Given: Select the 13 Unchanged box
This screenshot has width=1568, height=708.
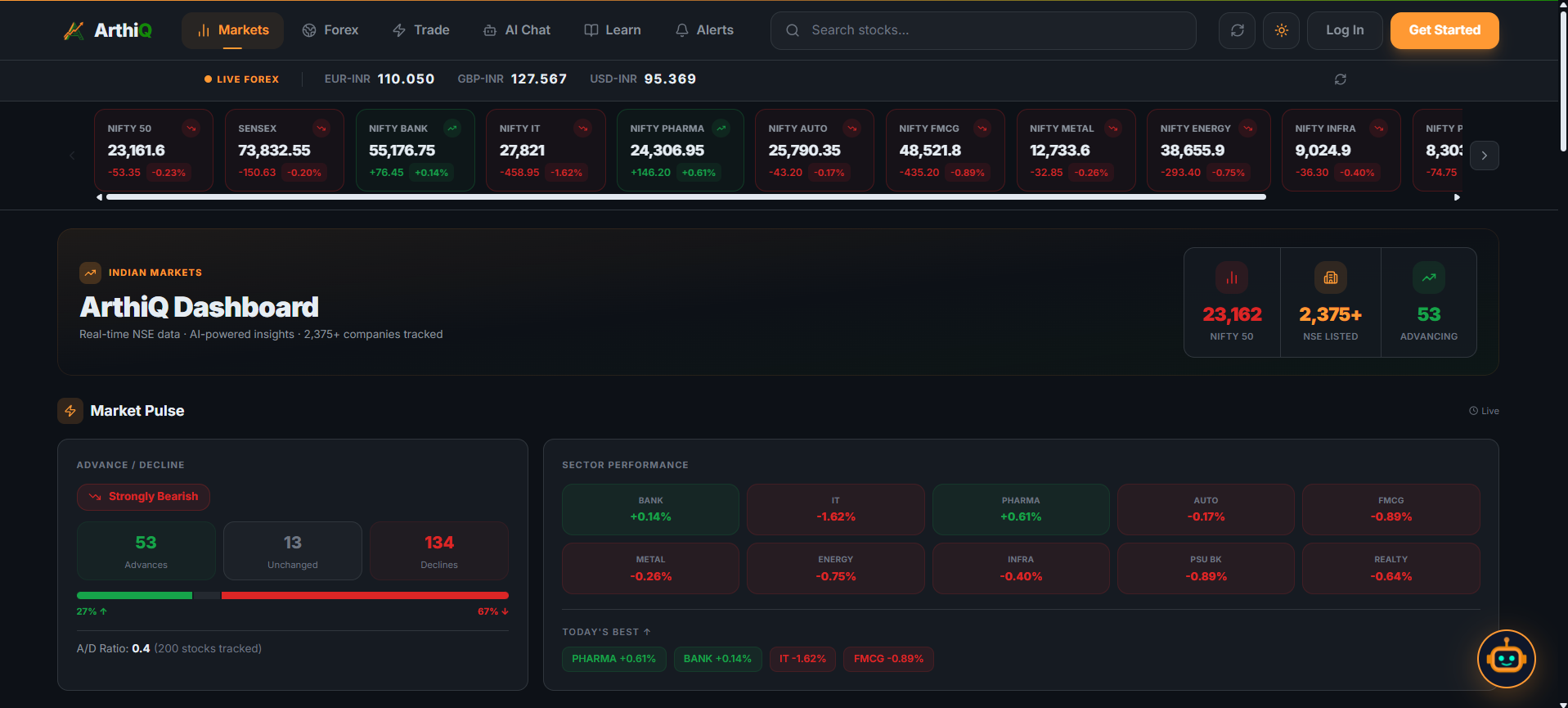Looking at the screenshot, I should [x=293, y=551].
